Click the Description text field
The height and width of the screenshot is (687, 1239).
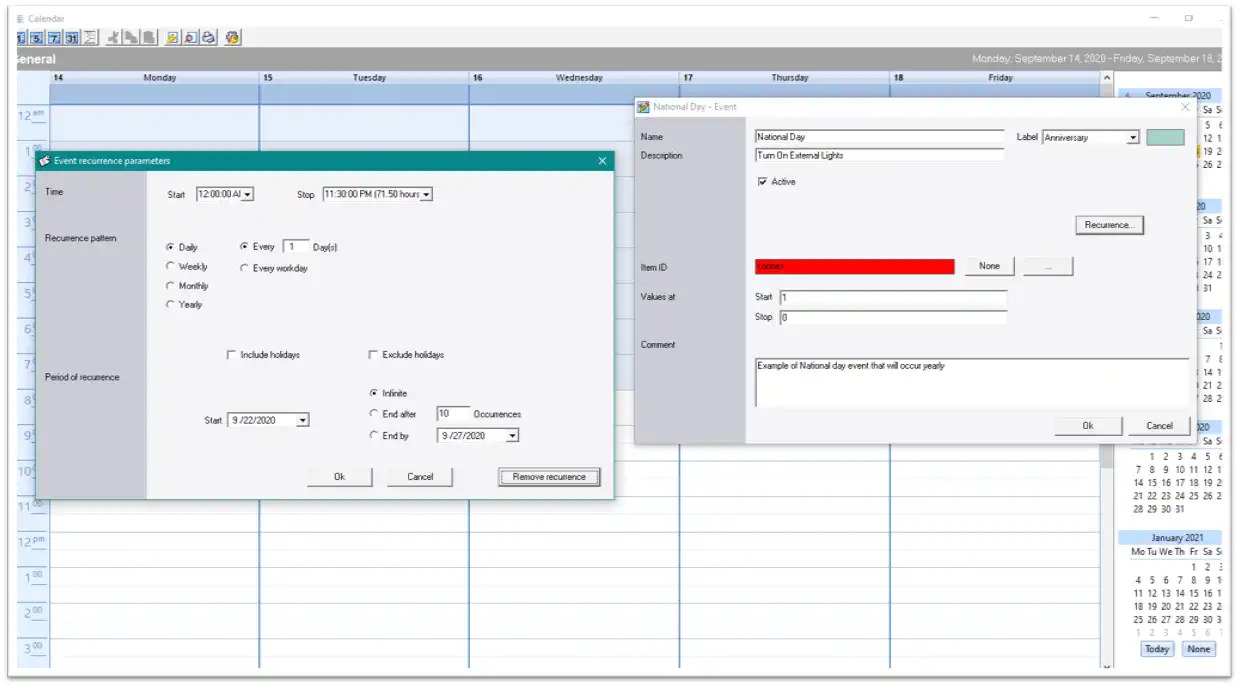click(879, 156)
